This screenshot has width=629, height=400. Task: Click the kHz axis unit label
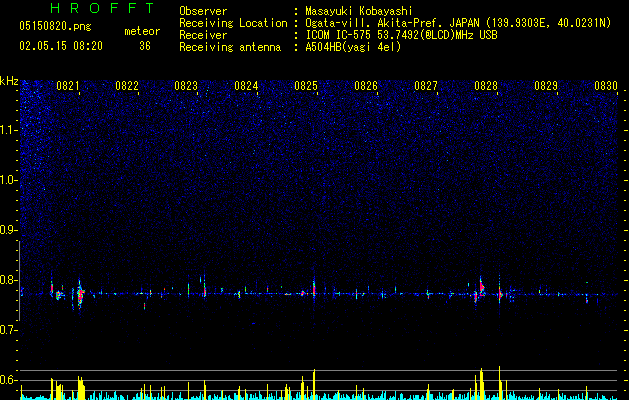click(x=9, y=81)
